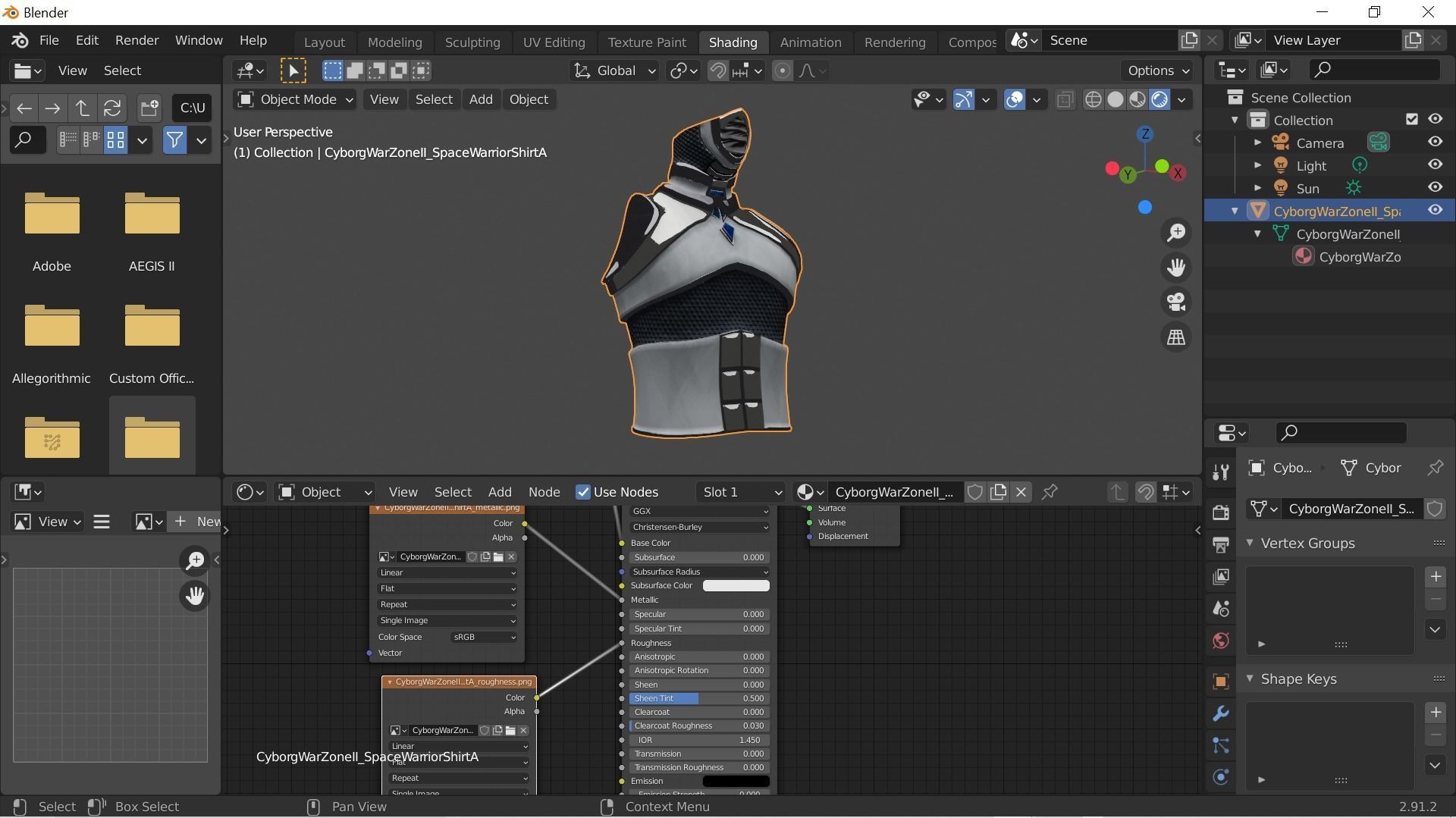The width and height of the screenshot is (1456, 818).
Task: Switch to orthographic grid view icon
Action: (x=1176, y=337)
